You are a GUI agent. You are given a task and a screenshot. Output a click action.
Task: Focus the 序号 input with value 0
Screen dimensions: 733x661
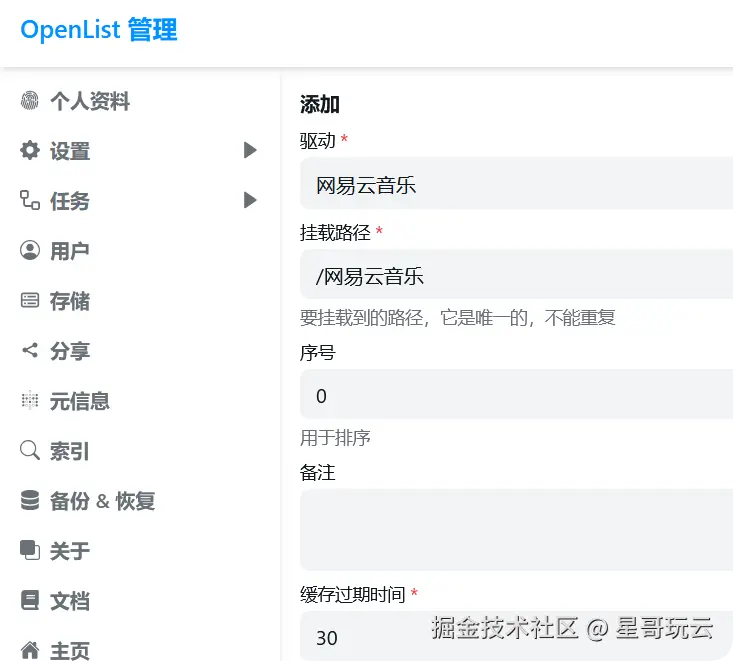(516, 394)
